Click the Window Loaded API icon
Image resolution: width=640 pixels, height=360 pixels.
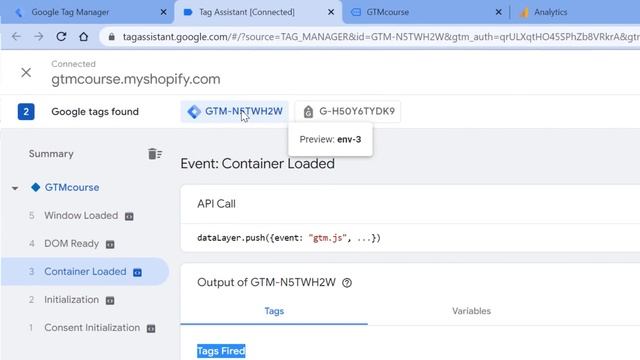tap(129, 216)
